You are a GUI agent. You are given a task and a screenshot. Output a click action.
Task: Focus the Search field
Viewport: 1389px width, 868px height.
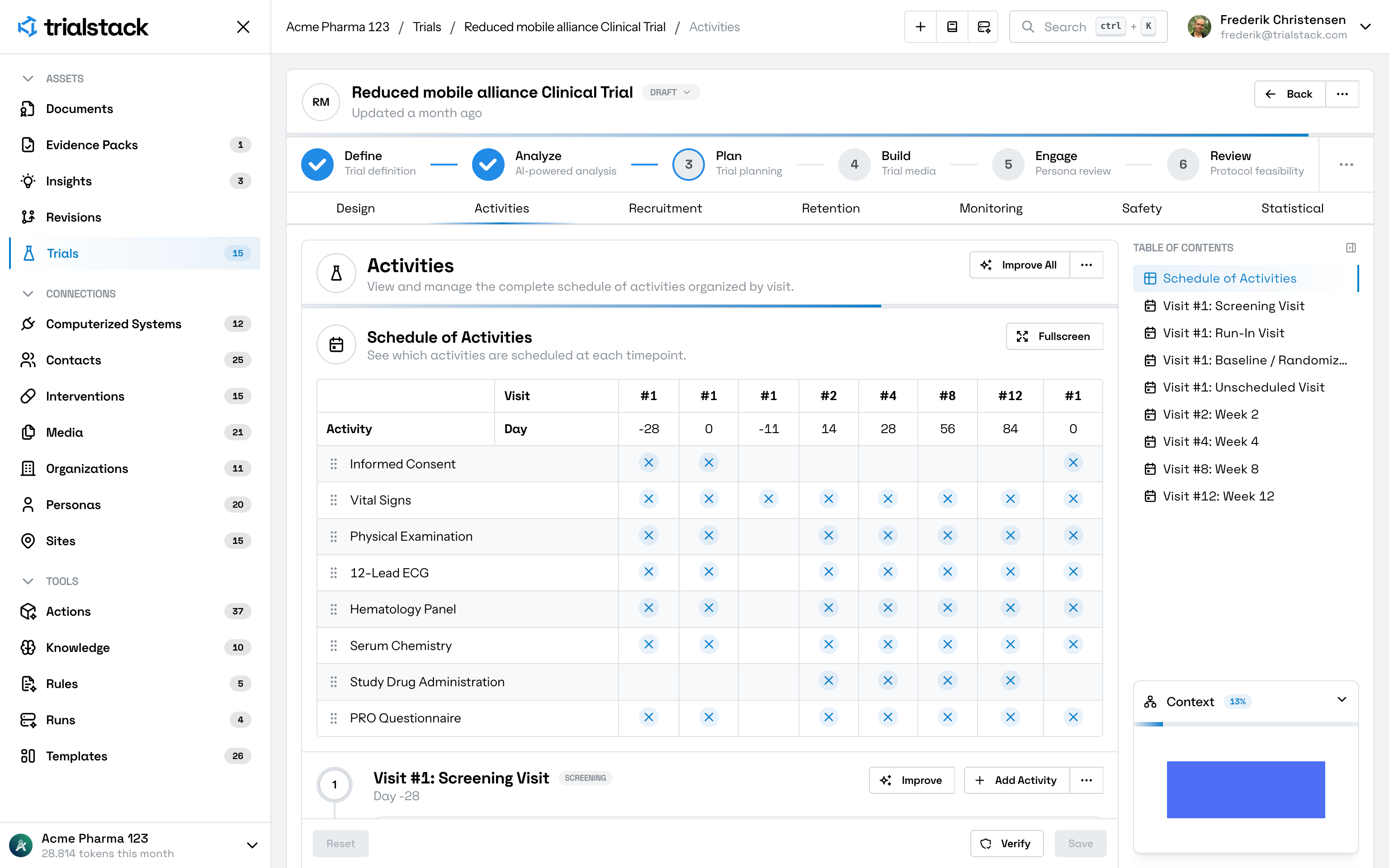click(x=1088, y=27)
